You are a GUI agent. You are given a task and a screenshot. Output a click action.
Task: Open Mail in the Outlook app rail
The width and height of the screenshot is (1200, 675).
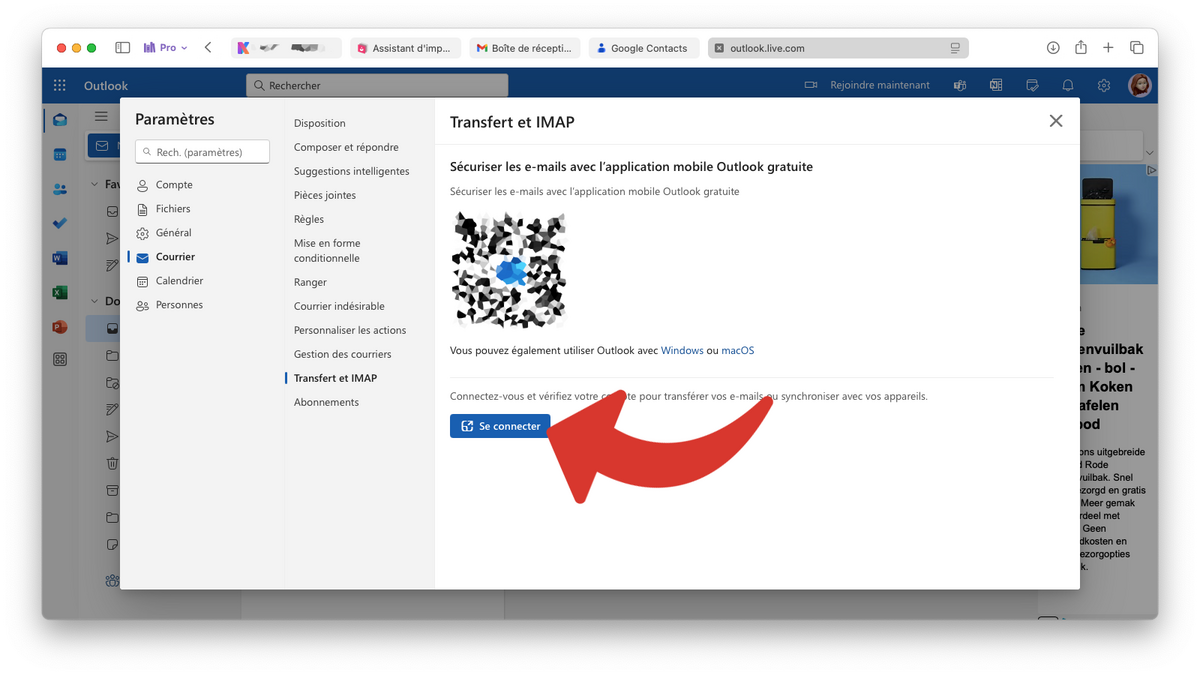pos(60,120)
